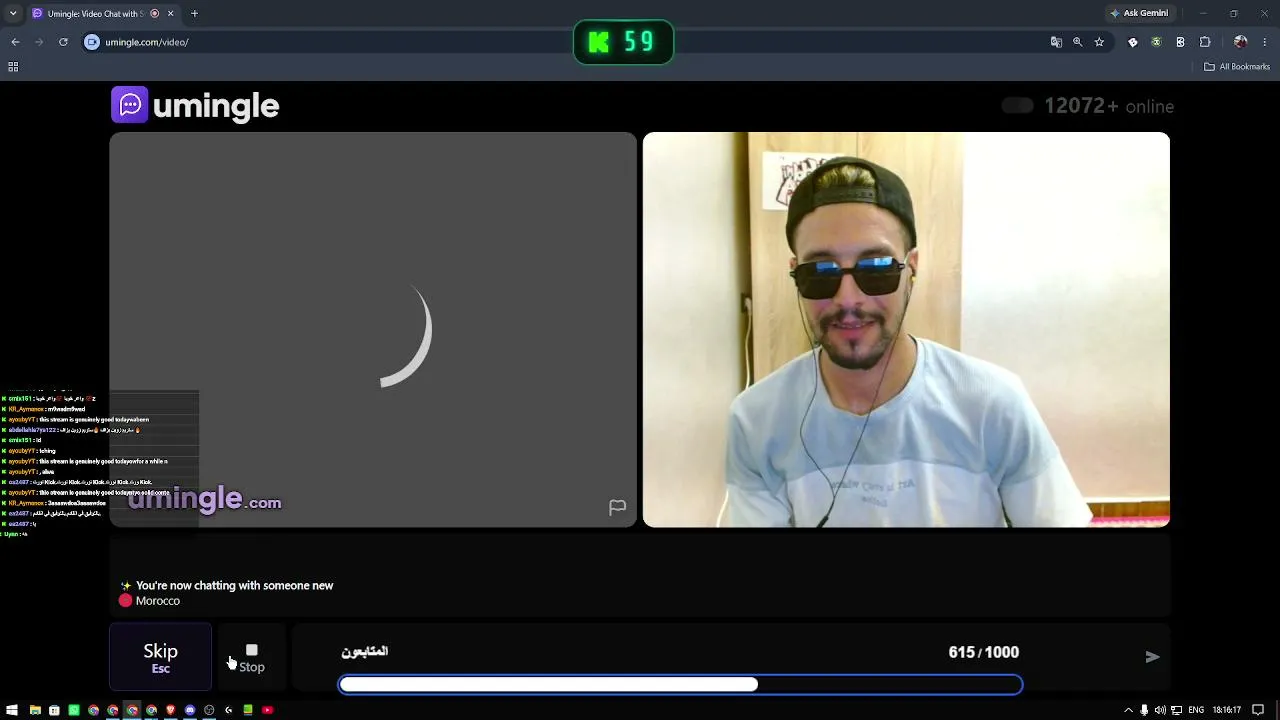
Task: Open the Windows notification center
Action: 1259,710
